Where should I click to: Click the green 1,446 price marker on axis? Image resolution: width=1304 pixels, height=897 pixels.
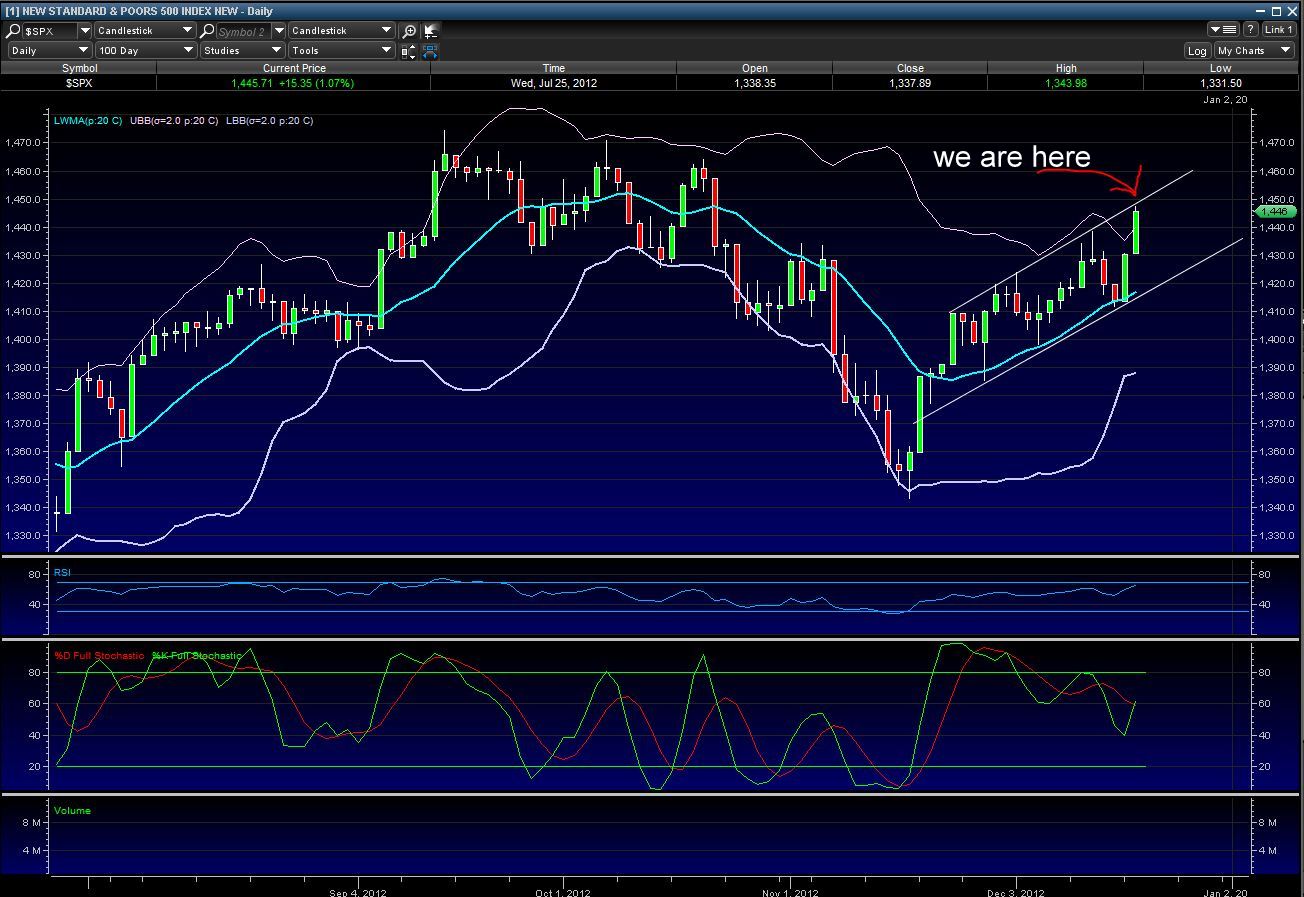point(1275,211)
